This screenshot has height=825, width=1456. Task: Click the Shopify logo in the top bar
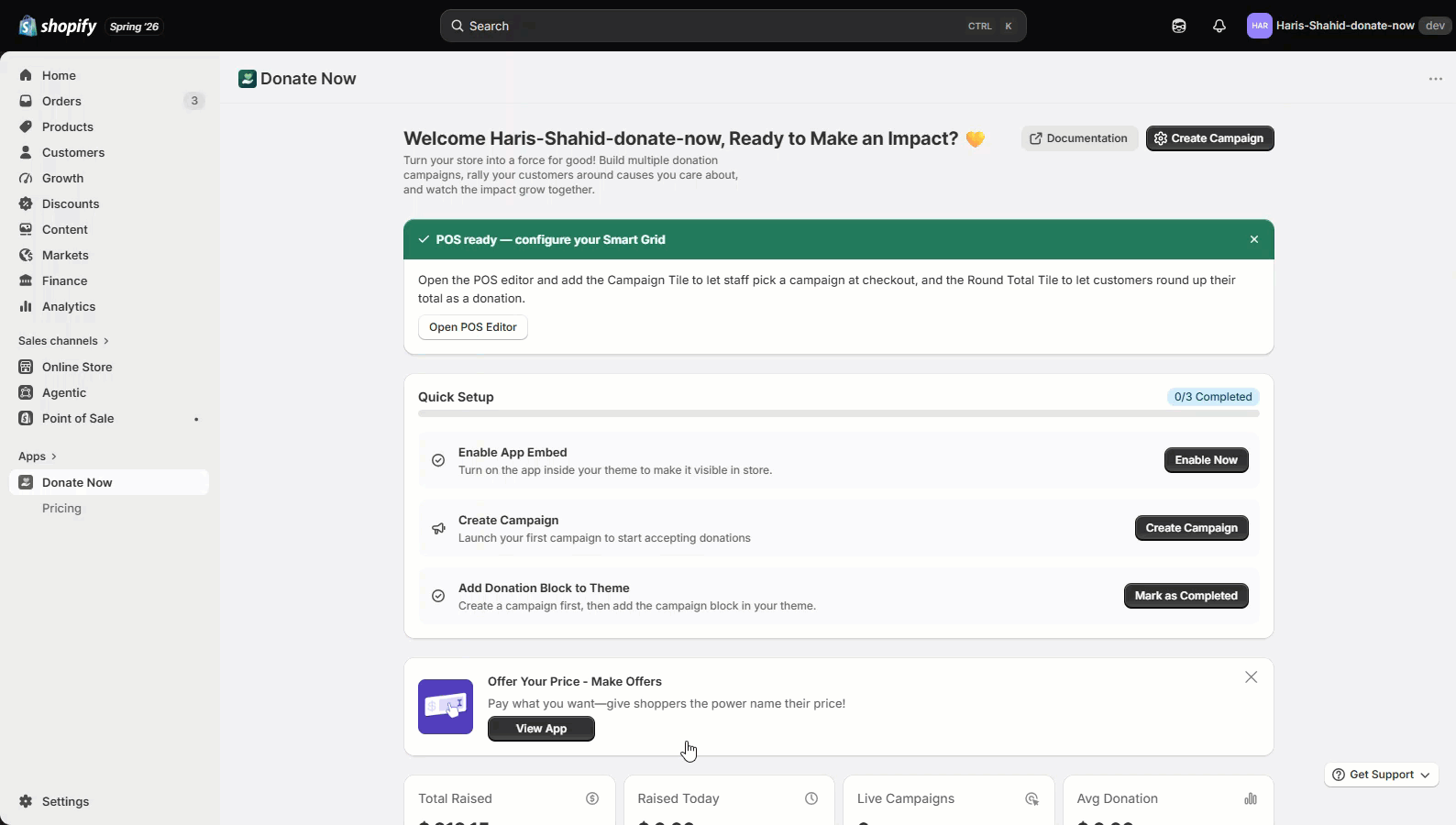point(58,26)
